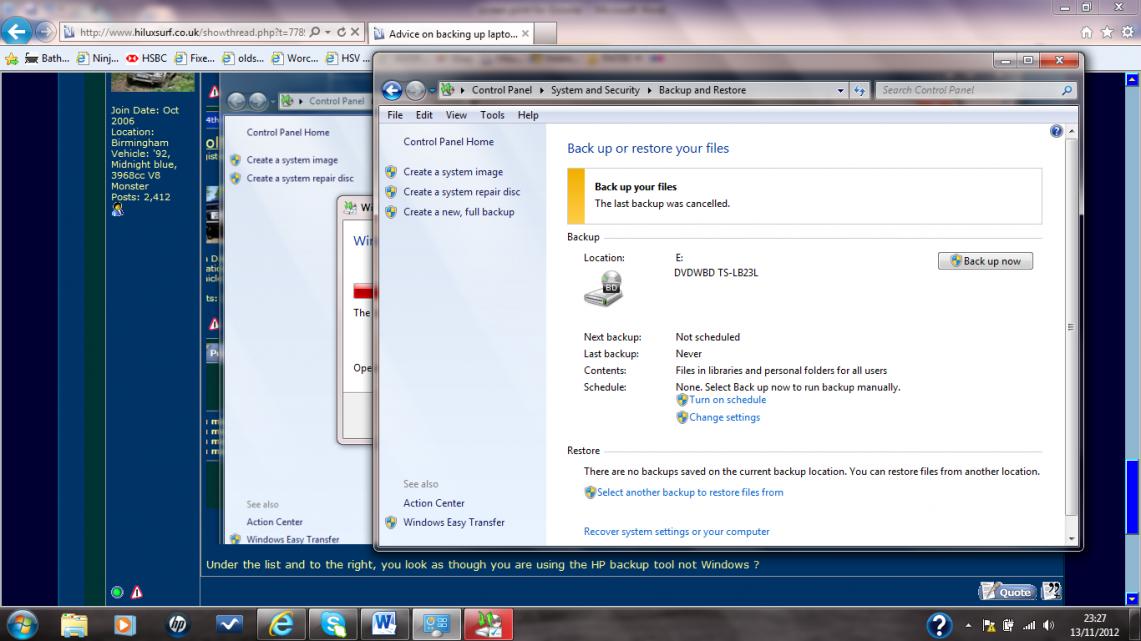Screen dimensions: 1141x641
Task: Refresh the Backup and Restore address bar
Action: (x=859, y=90)
